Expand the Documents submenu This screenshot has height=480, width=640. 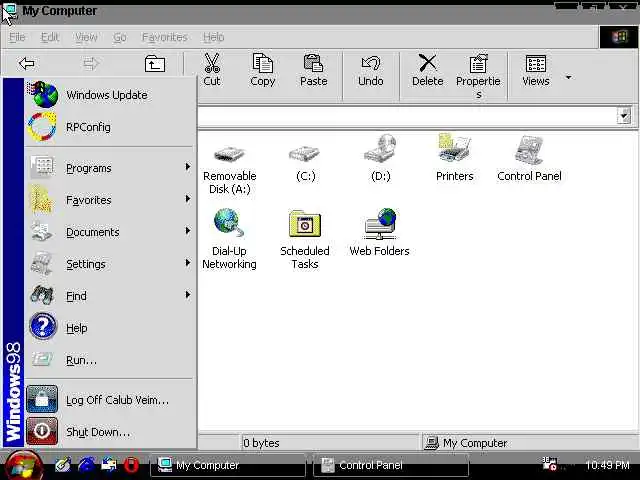coord(110,232)
